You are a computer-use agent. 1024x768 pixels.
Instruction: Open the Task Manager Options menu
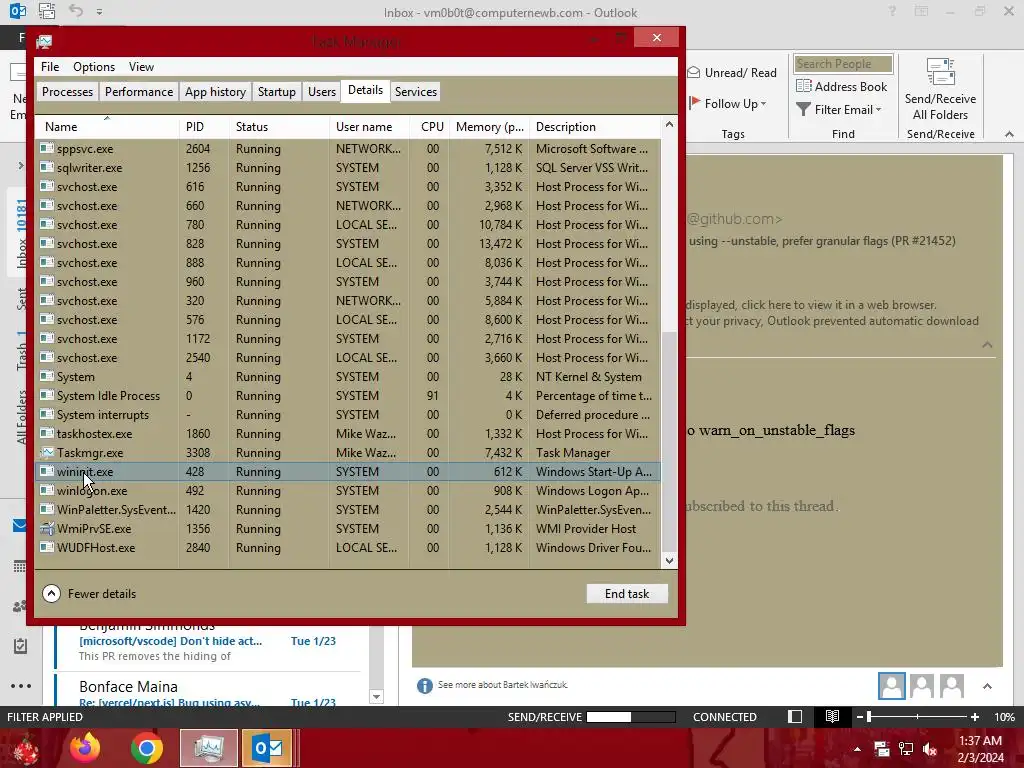94,67
